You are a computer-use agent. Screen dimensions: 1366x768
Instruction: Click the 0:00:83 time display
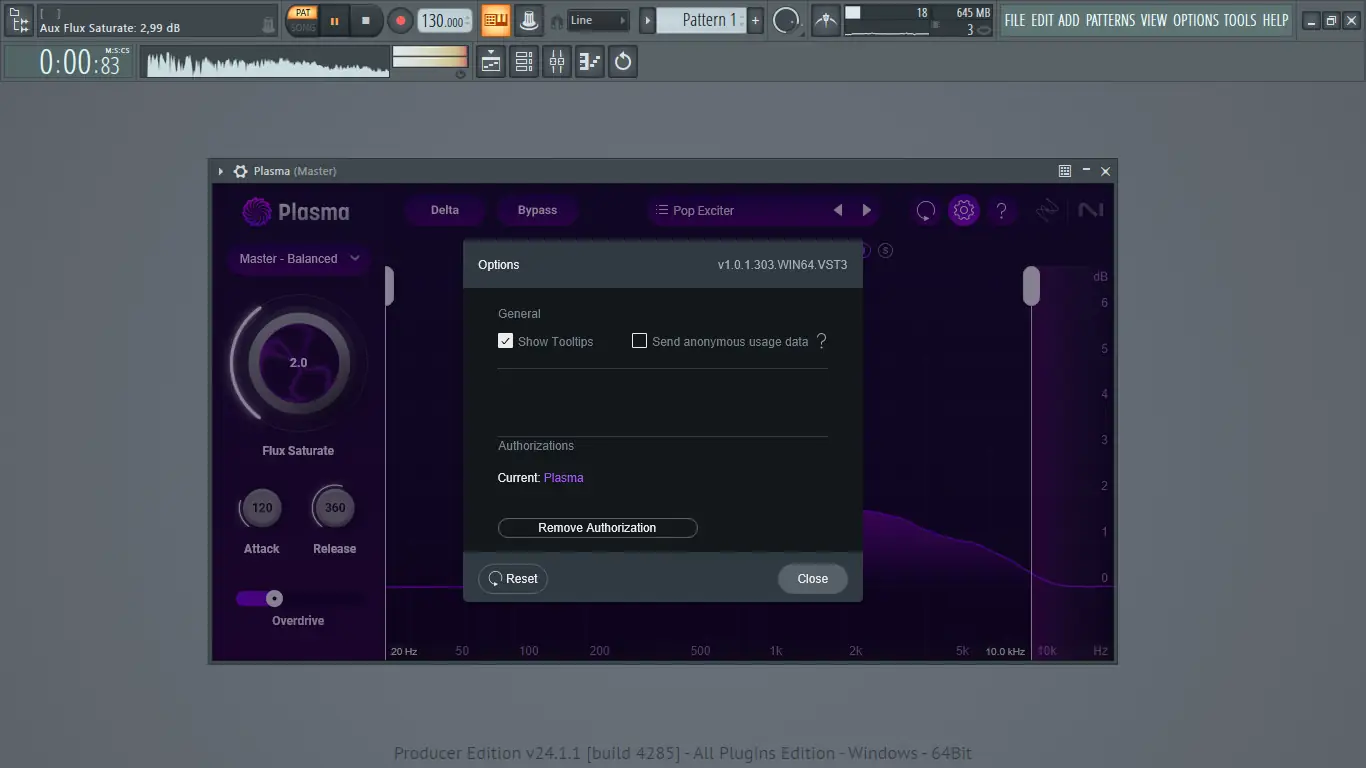(69, 62)
